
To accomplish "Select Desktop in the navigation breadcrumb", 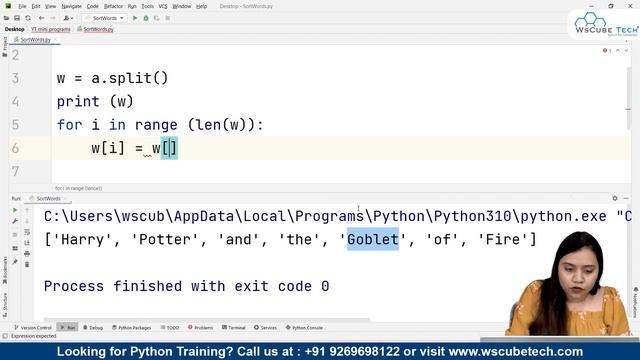I will tap(15, 29).
